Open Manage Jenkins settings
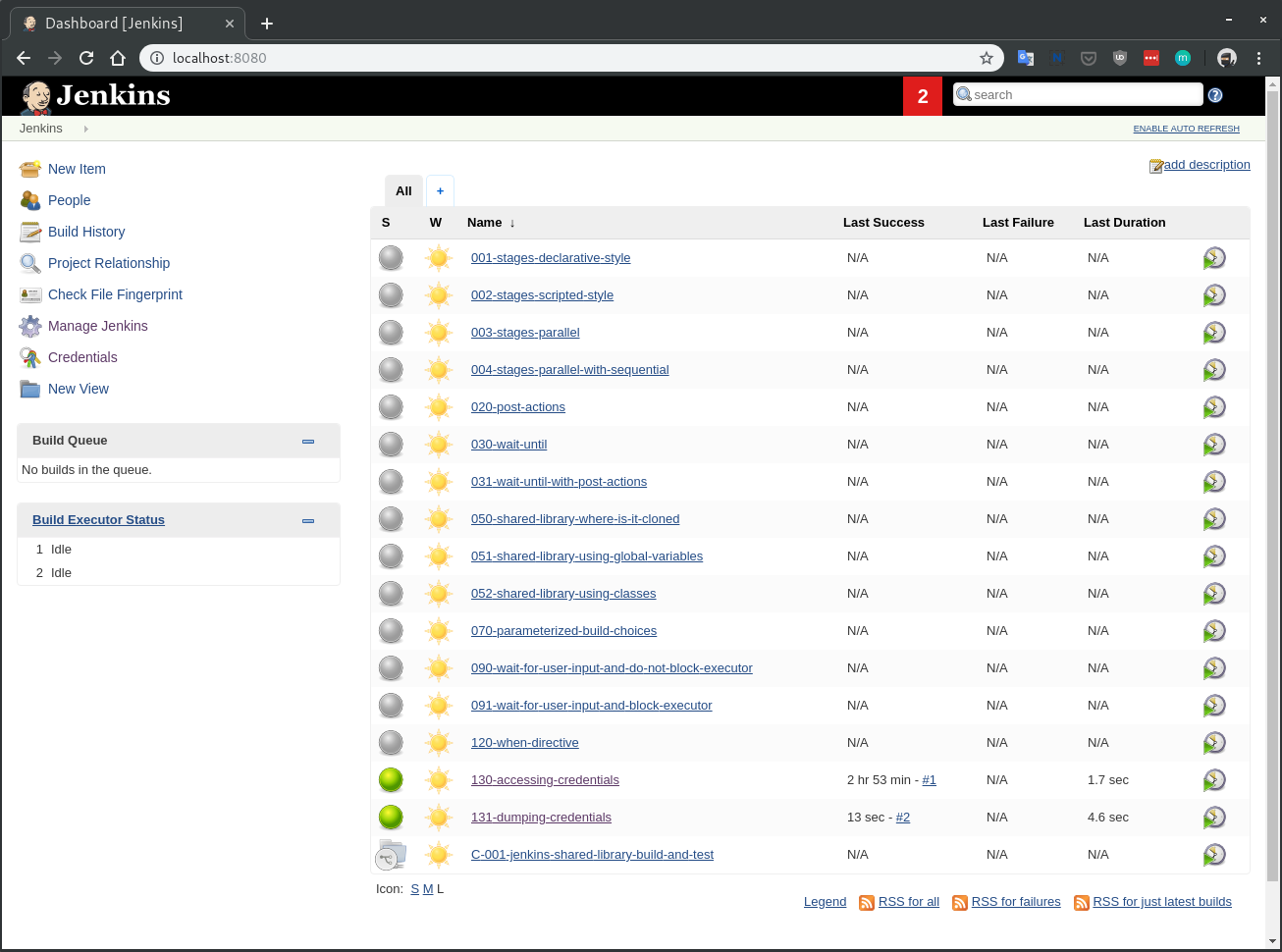This screenshot has height=952, width=1282. [98, 326]
